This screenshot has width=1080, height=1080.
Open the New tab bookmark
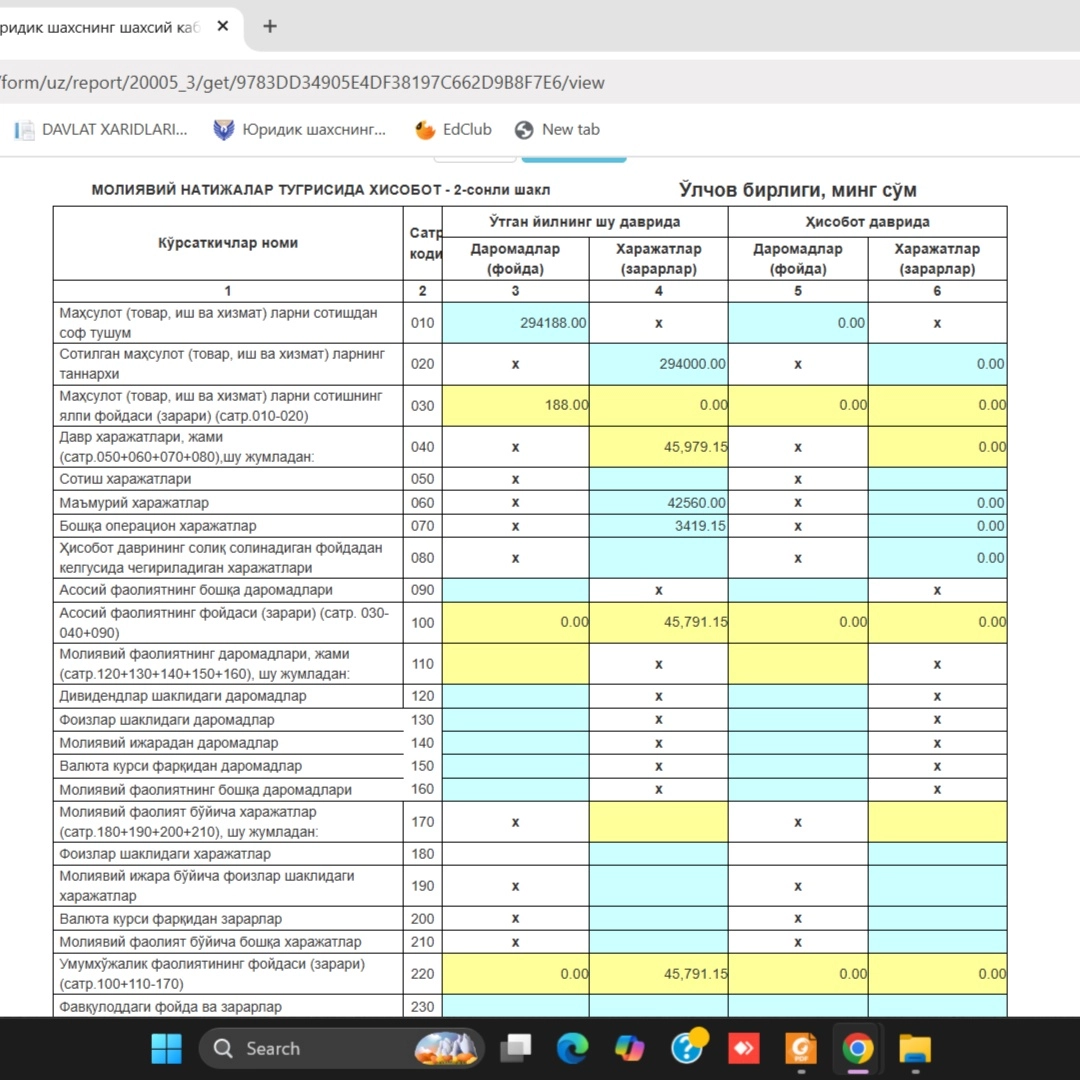557,129
